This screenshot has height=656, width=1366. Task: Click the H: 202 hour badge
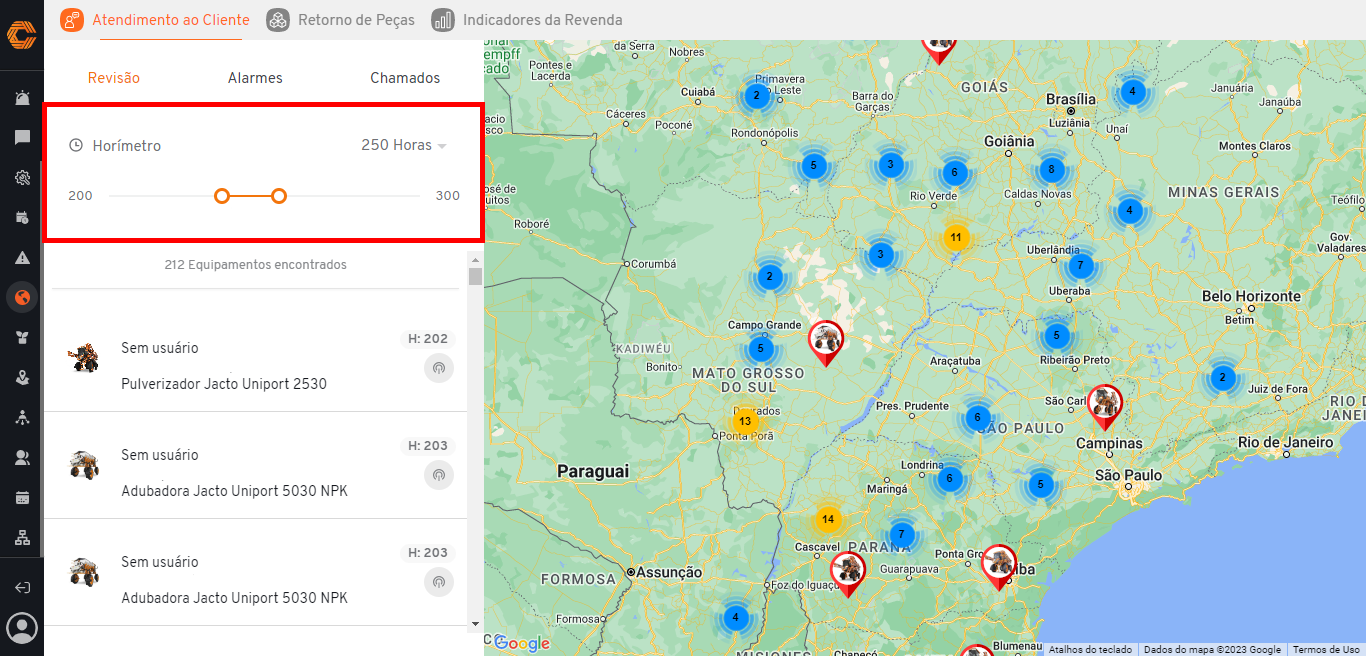(x=428, y=339)
